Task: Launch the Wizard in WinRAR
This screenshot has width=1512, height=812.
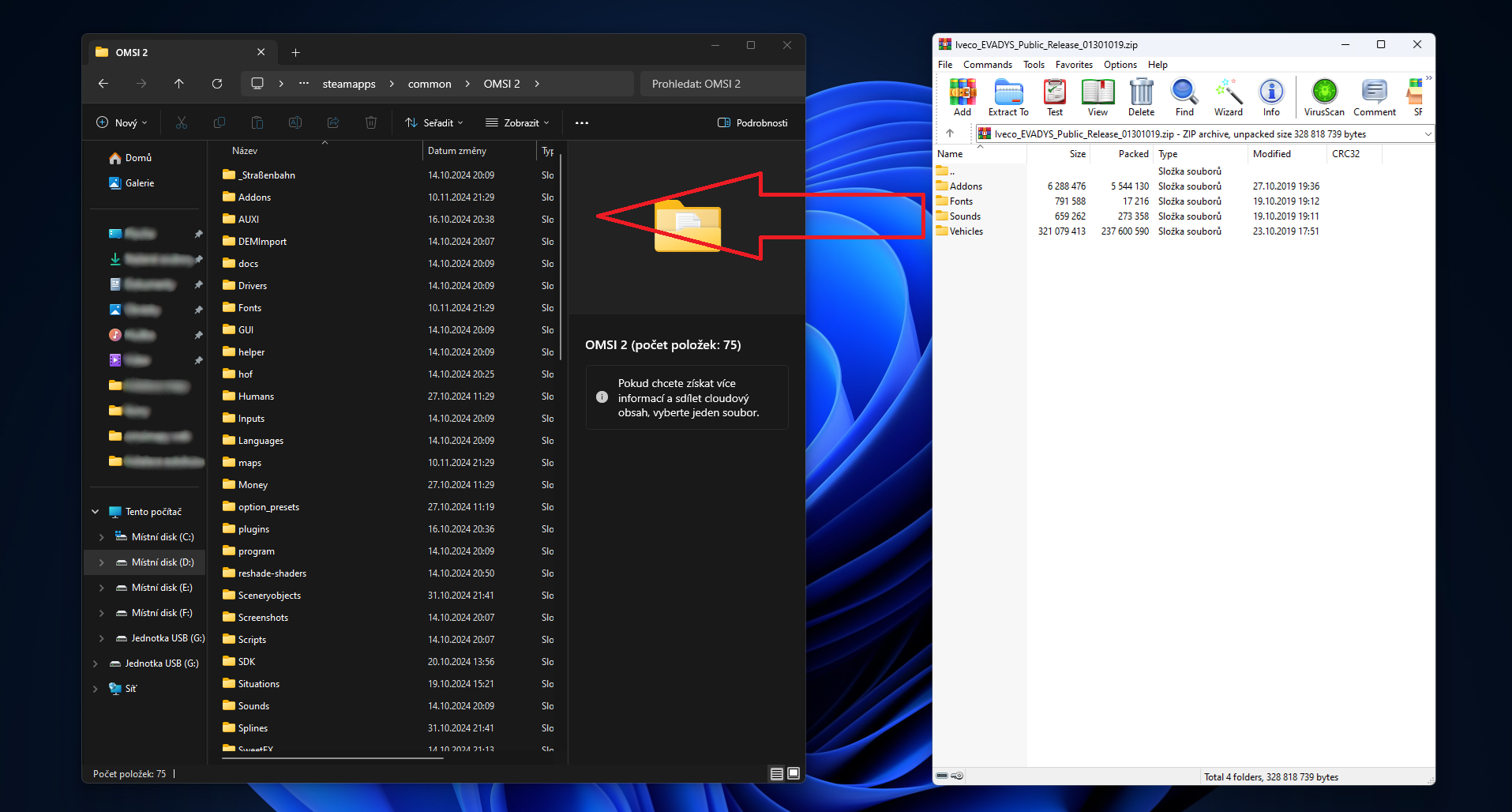Action: 1229,98
